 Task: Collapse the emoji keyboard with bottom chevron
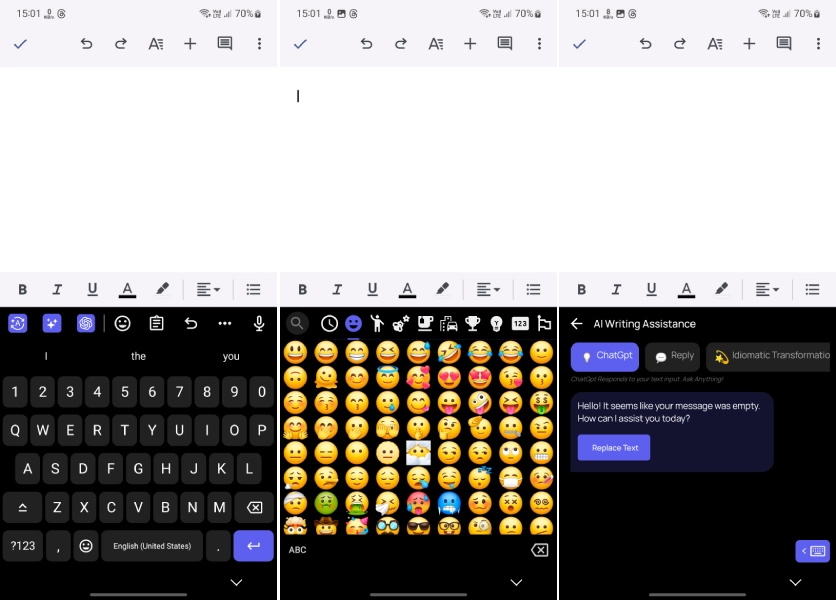516,582
